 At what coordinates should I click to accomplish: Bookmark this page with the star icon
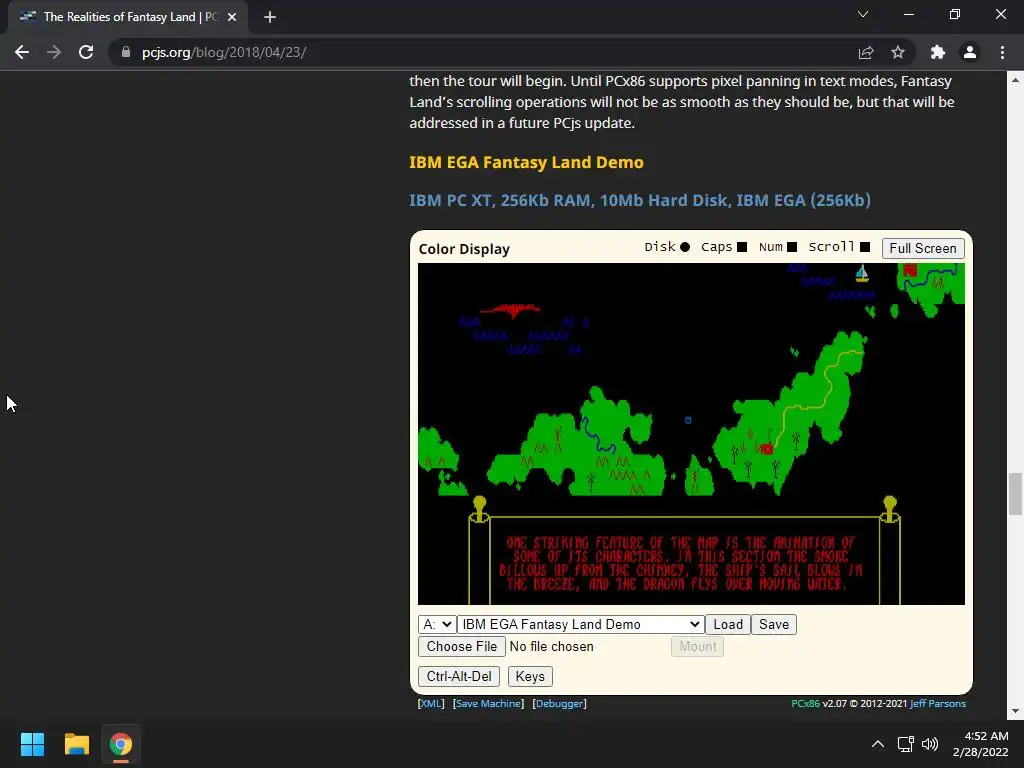898,52
